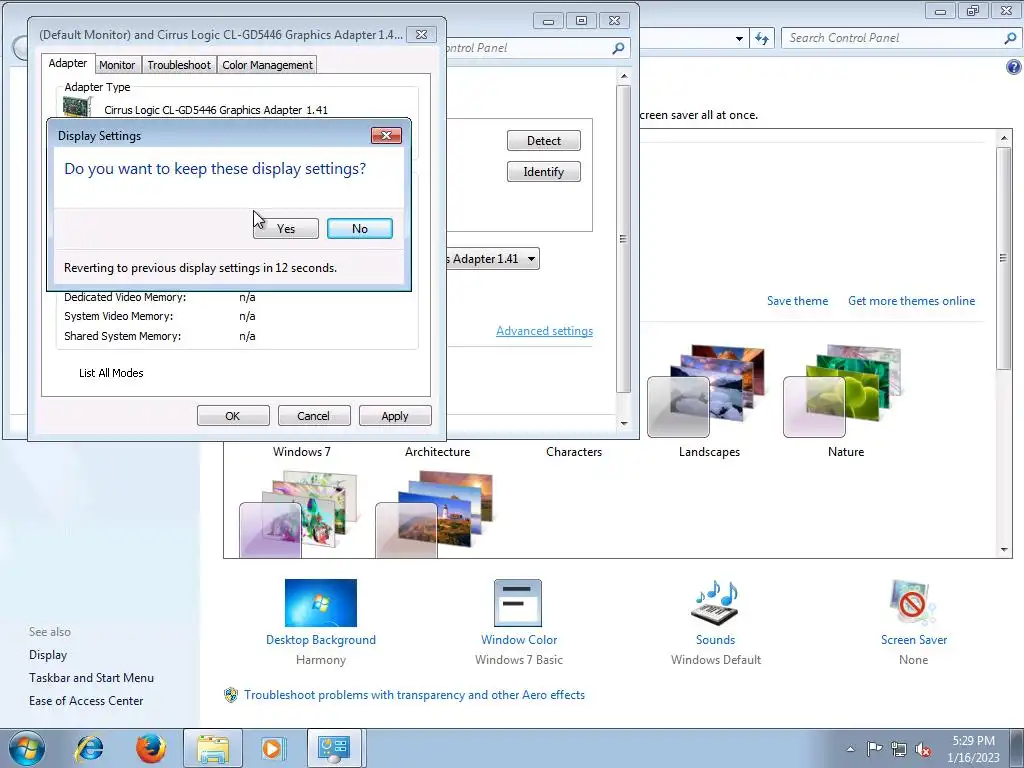Close the adapter properties dialog

coord(421,35)
